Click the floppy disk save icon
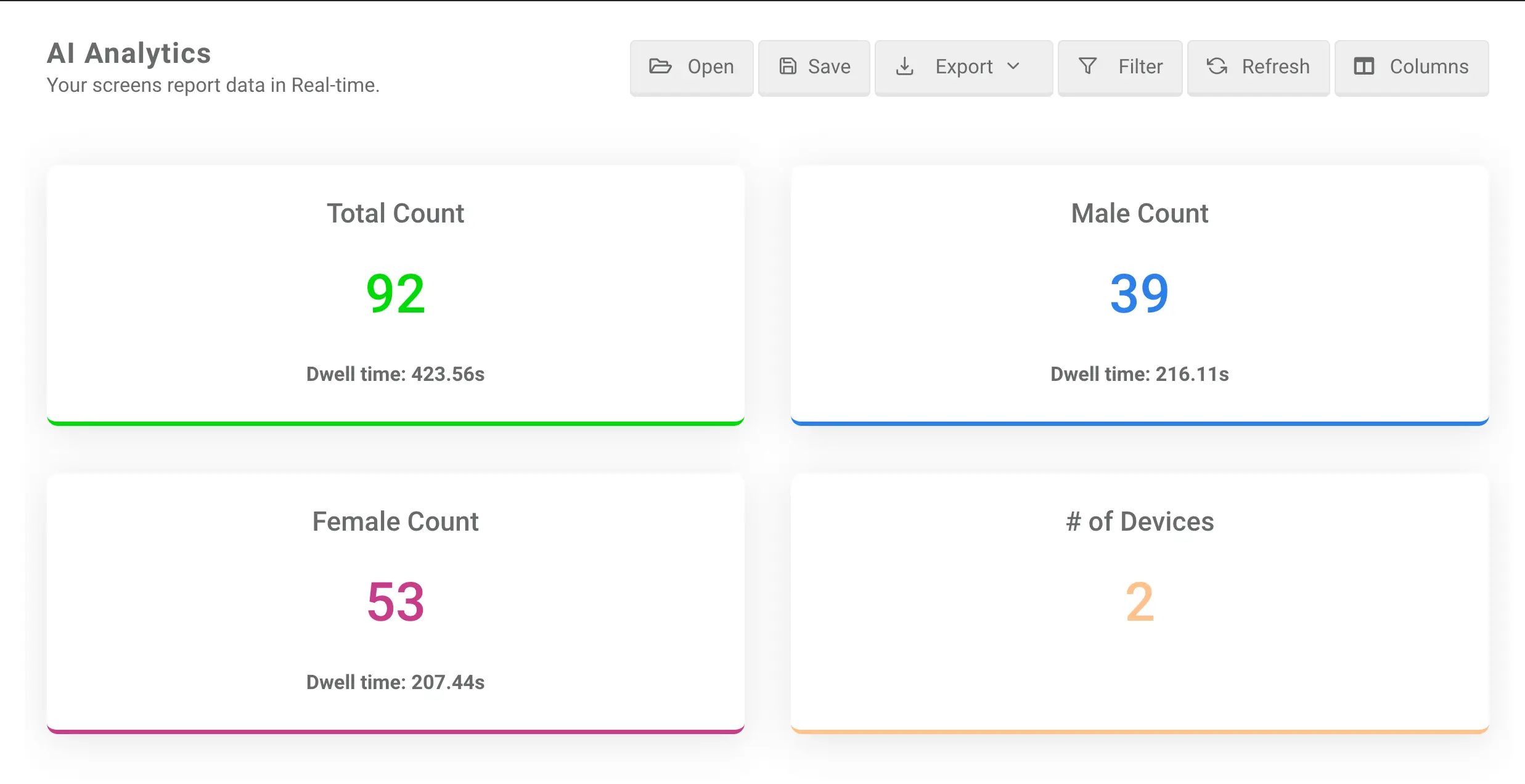Screen dimensions: 1525x784 pos(788,67)
